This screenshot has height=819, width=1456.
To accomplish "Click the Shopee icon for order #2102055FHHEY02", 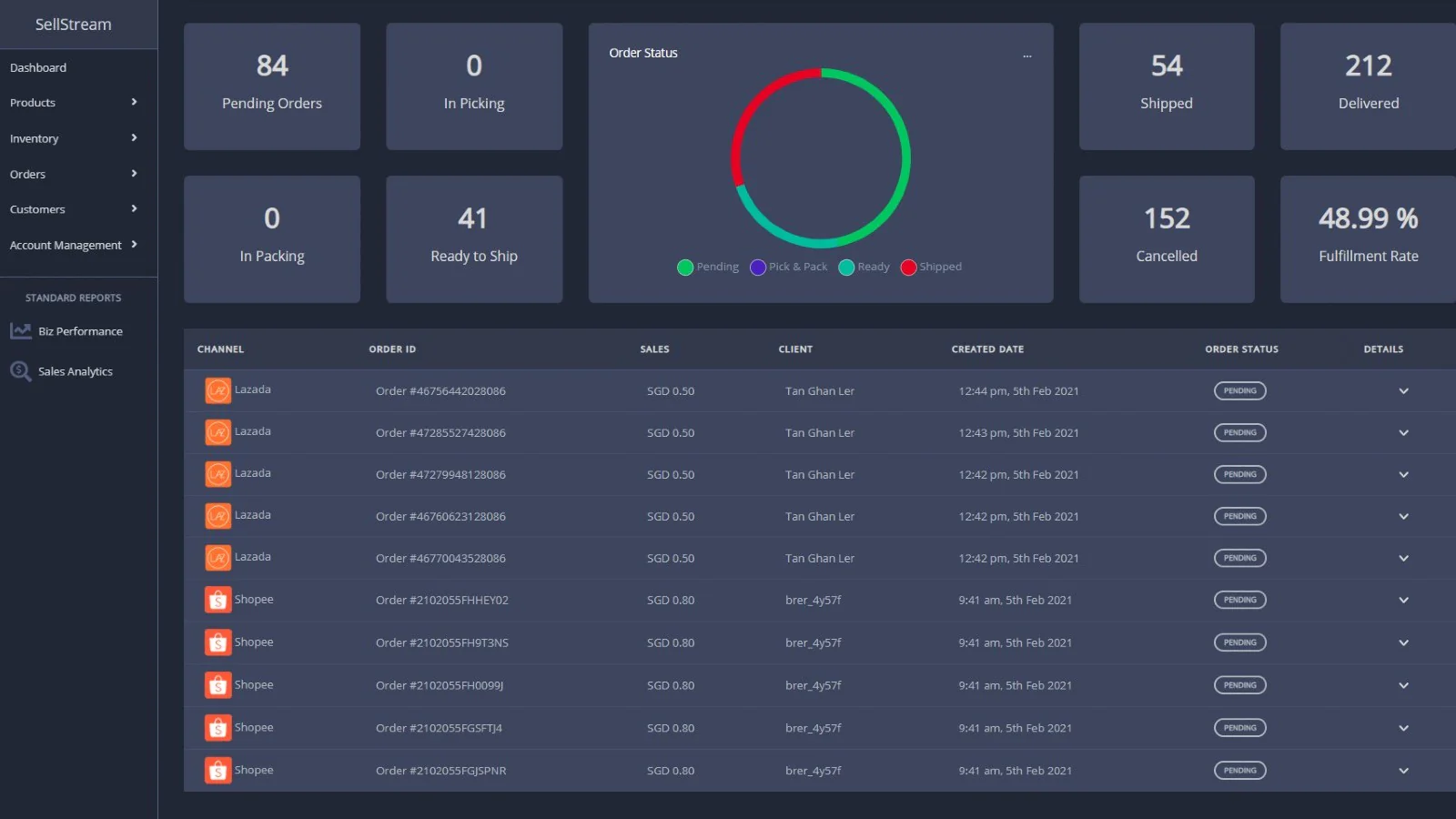I will click(x=217, y=600).
